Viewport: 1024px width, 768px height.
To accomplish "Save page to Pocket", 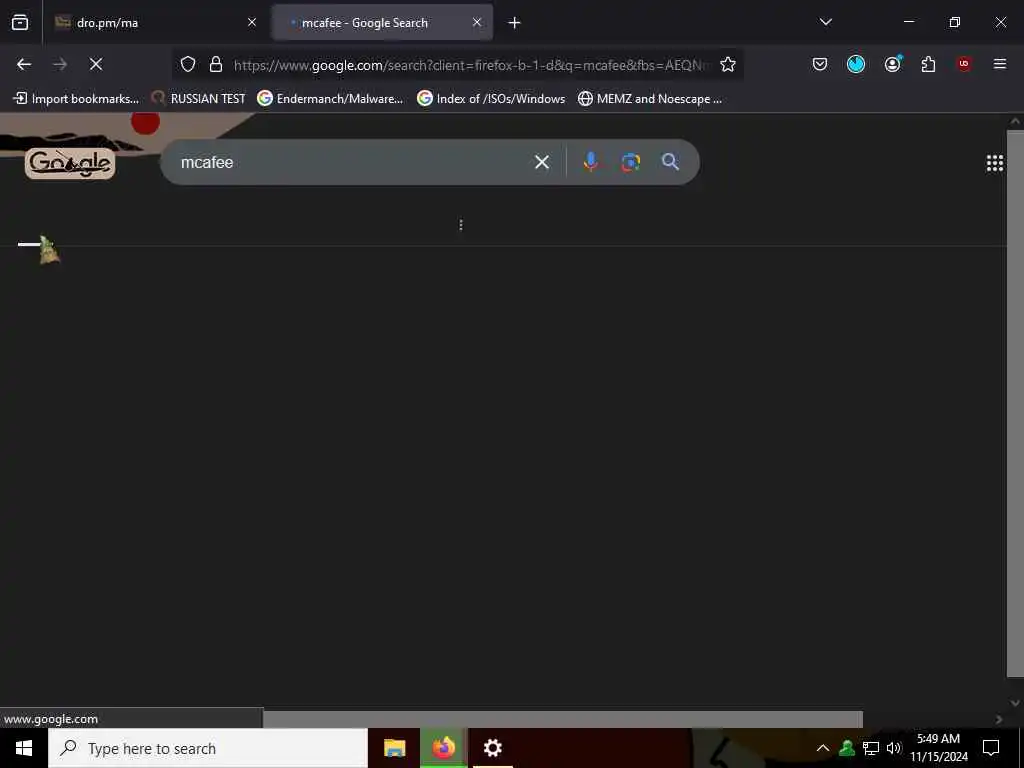I will click(x=820, y=64).
